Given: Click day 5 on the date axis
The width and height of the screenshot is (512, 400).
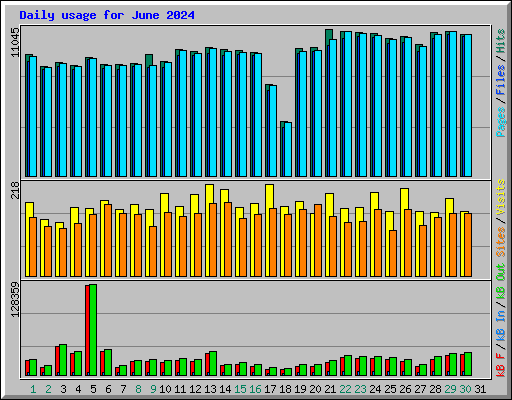Looking at the screenshot, I should click(93, 389).
